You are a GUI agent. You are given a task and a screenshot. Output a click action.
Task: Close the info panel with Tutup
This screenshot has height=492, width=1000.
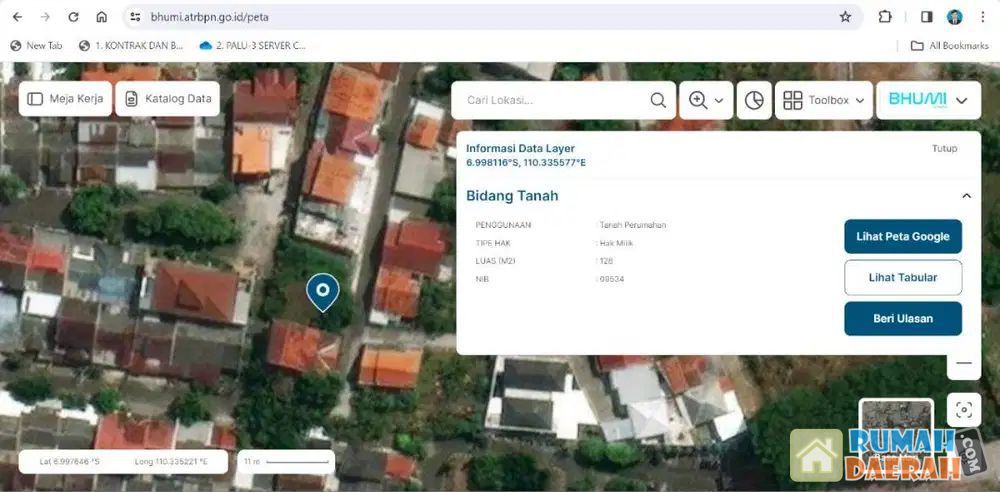coord(944,148)
